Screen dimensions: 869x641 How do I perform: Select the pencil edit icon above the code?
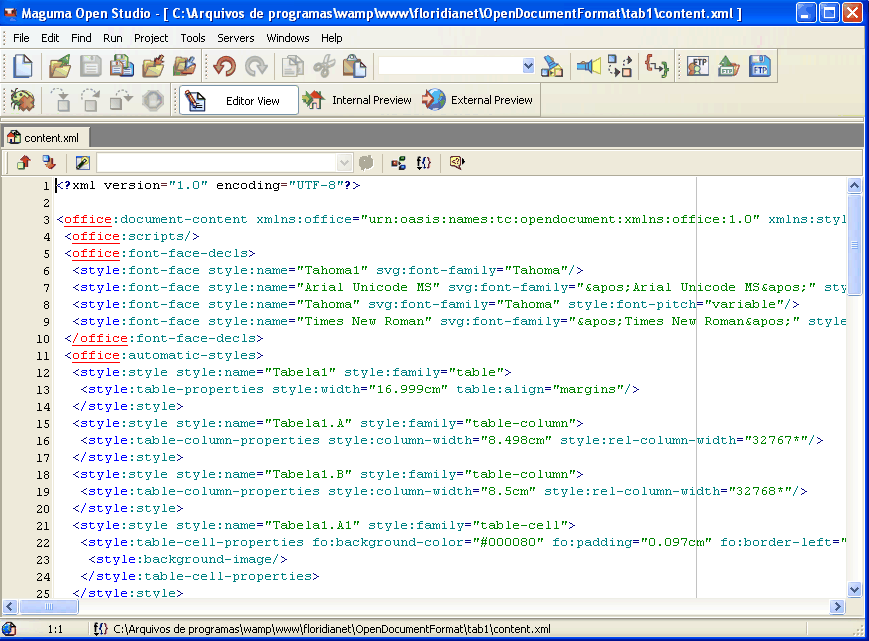point(82,162)
